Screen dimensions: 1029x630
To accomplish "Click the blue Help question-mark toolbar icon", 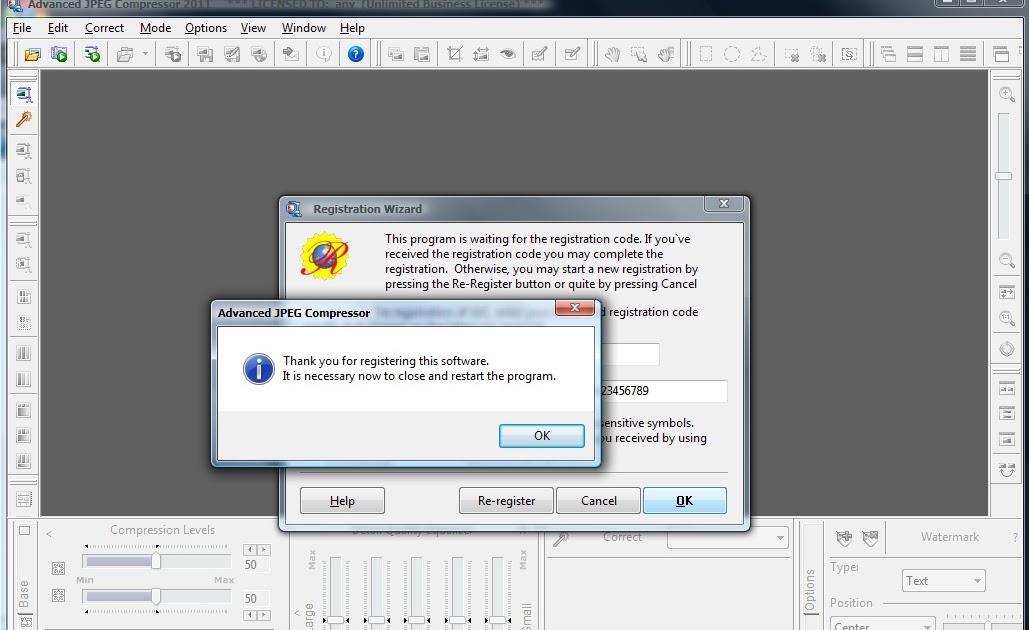I will [356, 54].
